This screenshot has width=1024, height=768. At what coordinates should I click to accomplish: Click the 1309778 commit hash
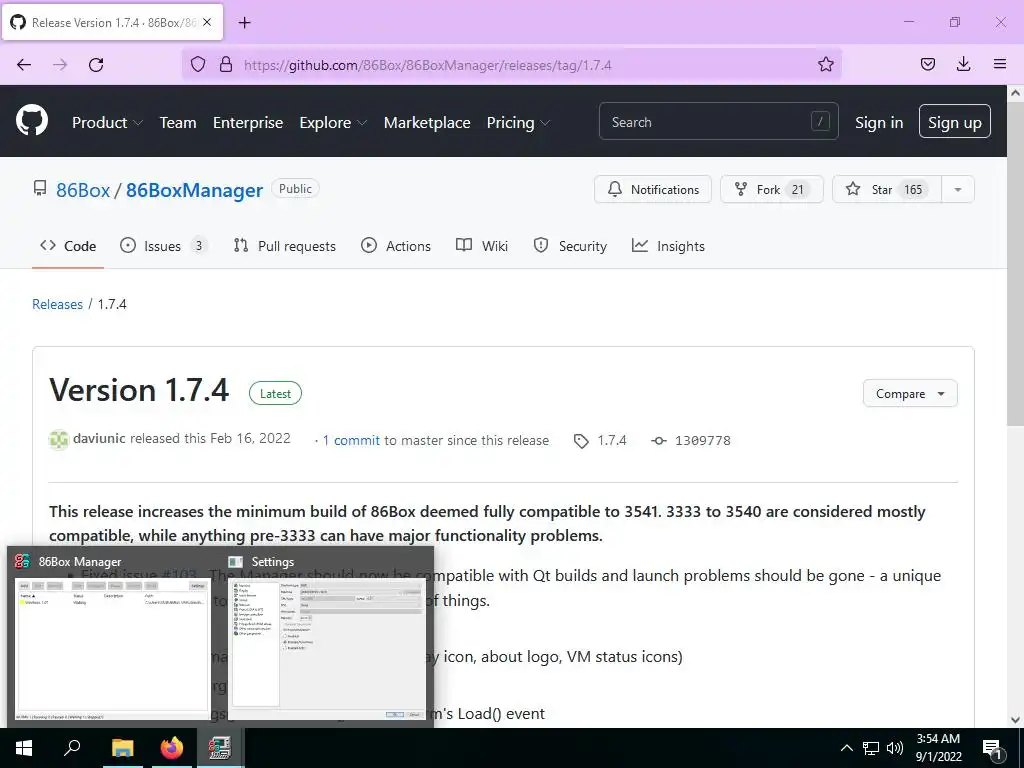tap(703, 441)
